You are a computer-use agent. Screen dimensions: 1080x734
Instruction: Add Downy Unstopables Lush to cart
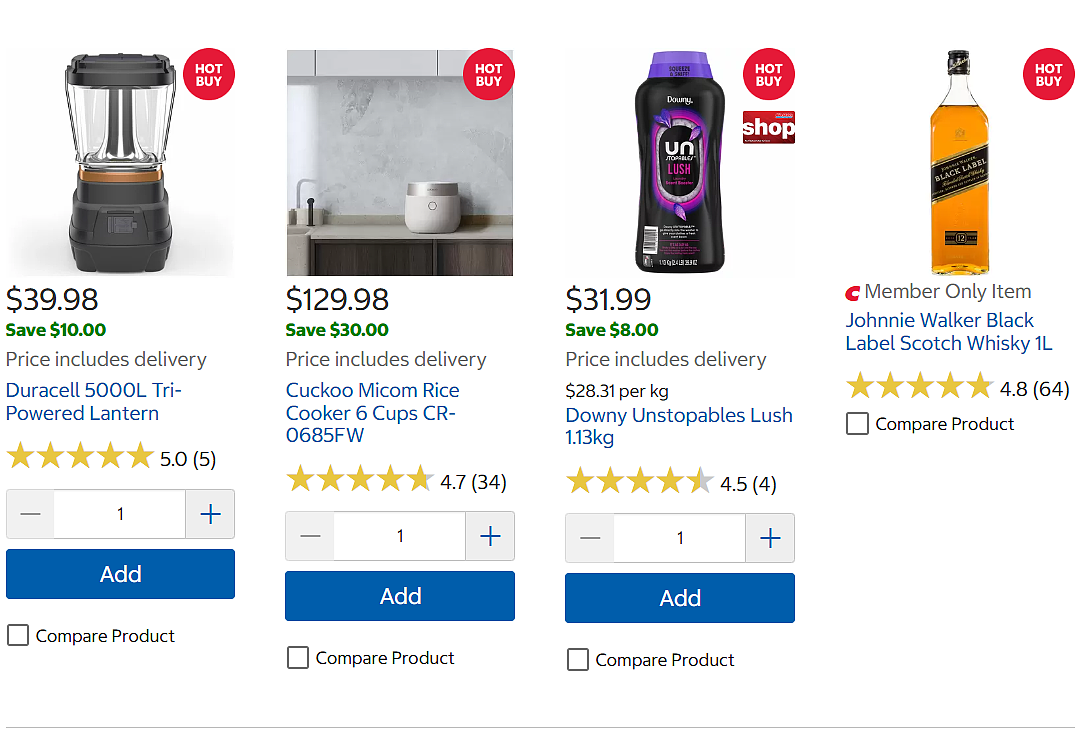pyautogui.click(x=680, y=598)
